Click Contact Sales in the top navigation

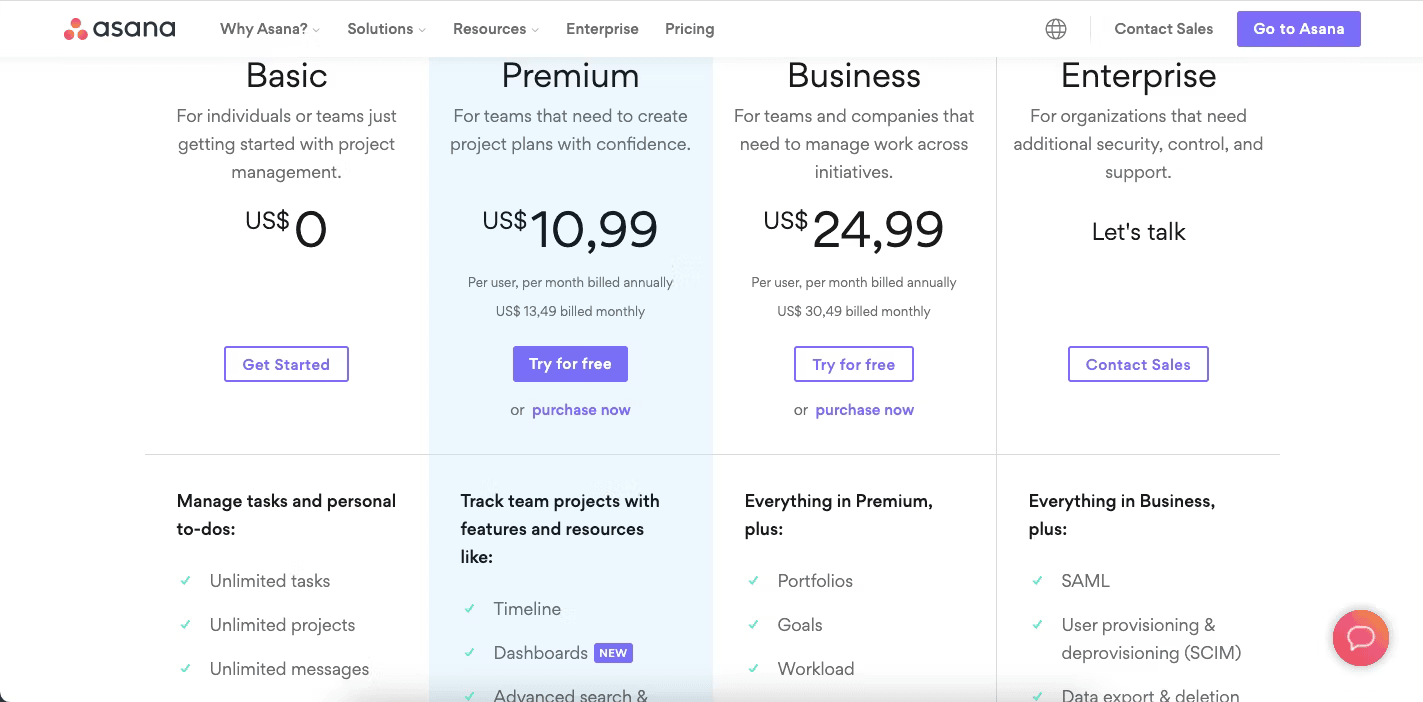click(x=1164, y=29)
